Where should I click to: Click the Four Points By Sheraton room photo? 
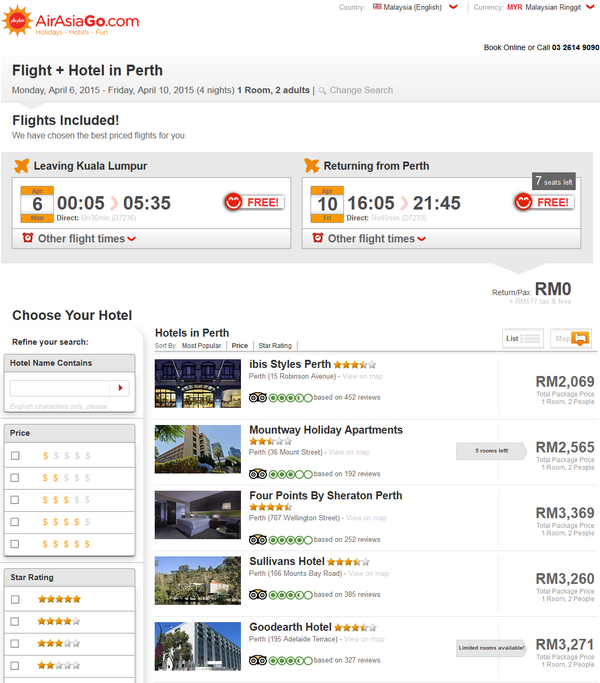(x=198, y=515)
